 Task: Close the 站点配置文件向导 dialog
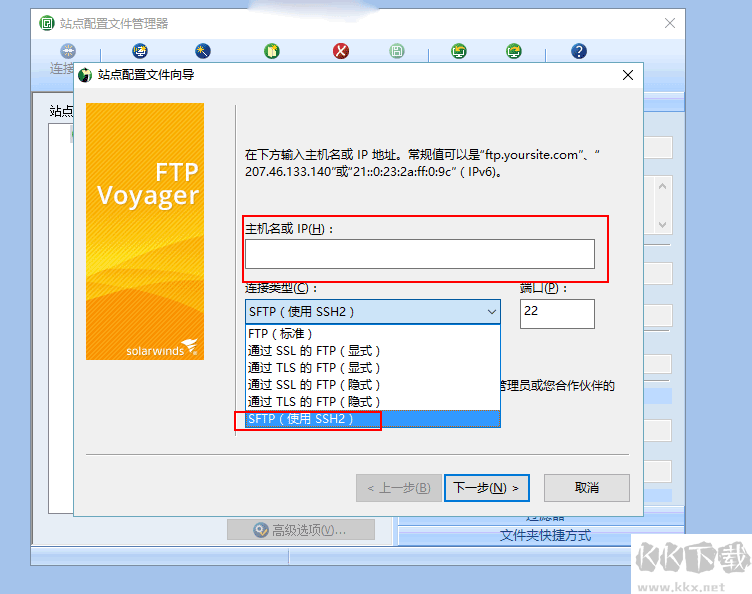tap(628, 75)
